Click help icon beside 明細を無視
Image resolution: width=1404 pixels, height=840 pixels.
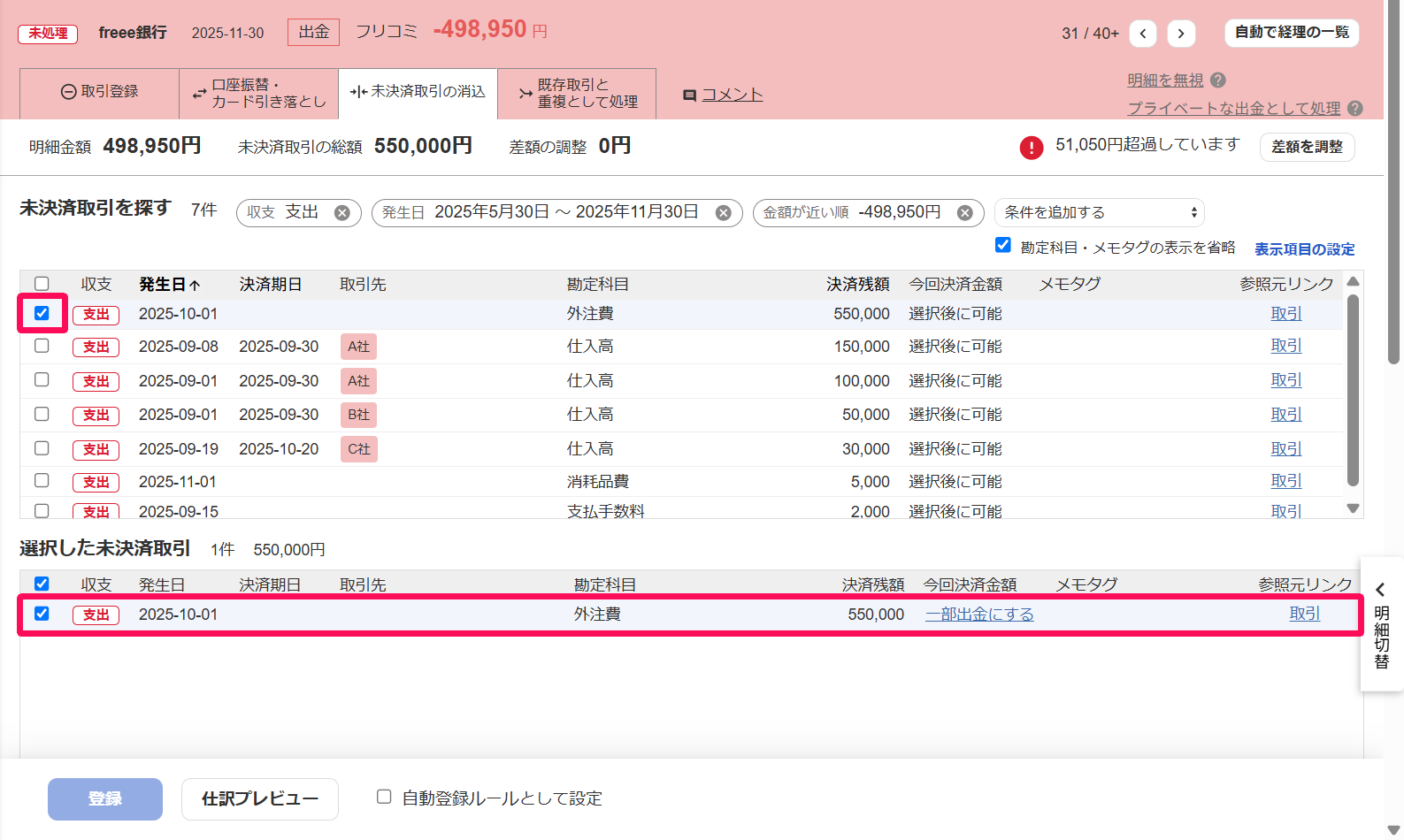coord(1218,80)
